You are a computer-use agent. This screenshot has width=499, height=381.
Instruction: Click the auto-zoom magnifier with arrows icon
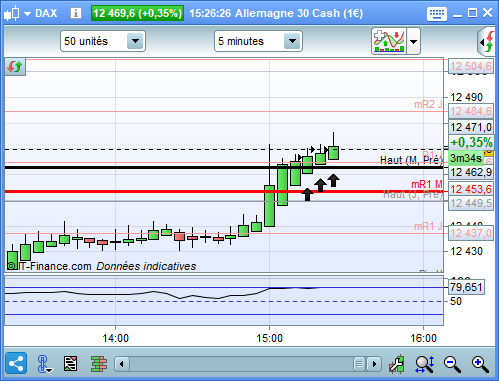[425, 364]
